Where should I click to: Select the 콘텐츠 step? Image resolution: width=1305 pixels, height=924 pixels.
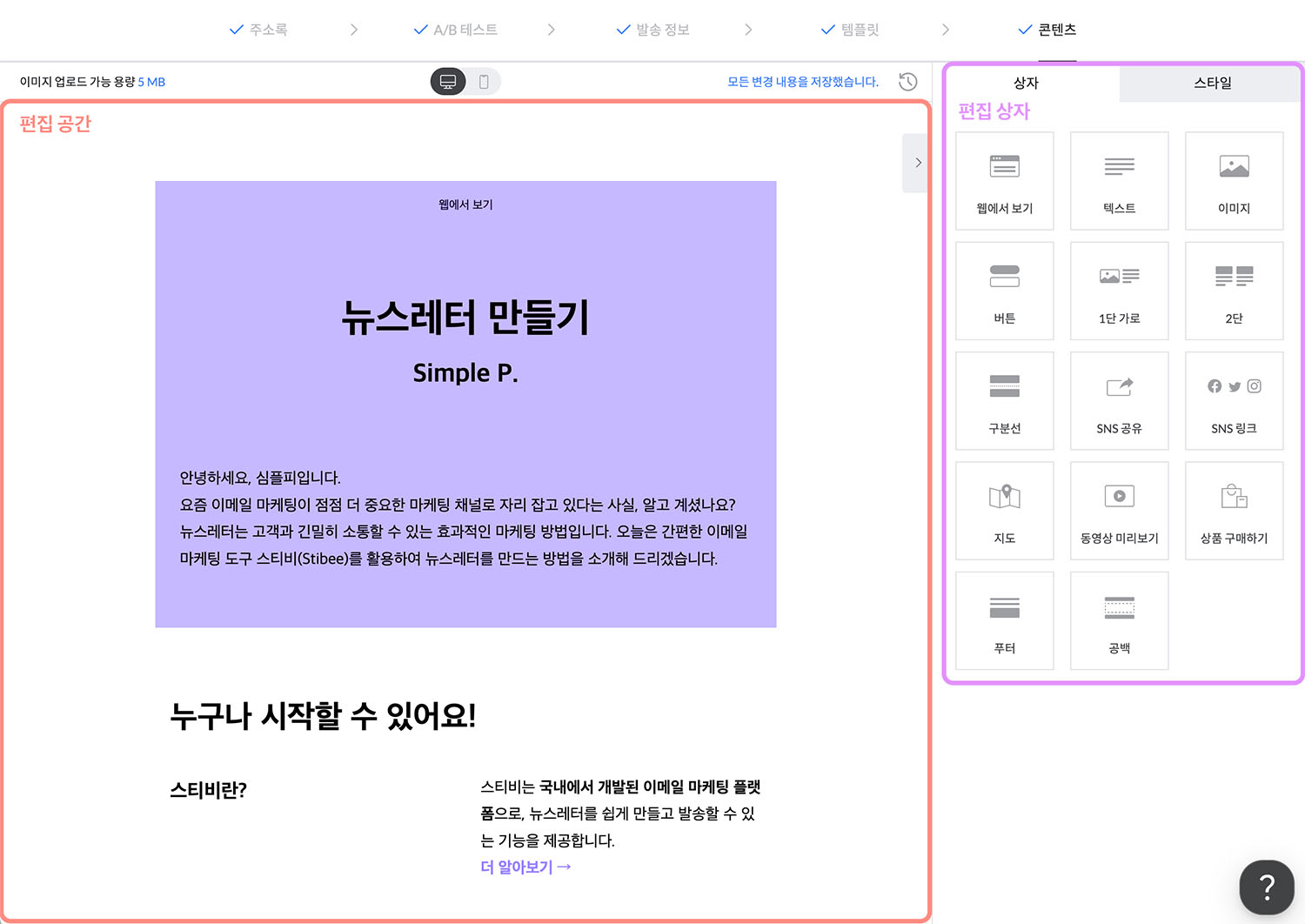click(1047, 30)
